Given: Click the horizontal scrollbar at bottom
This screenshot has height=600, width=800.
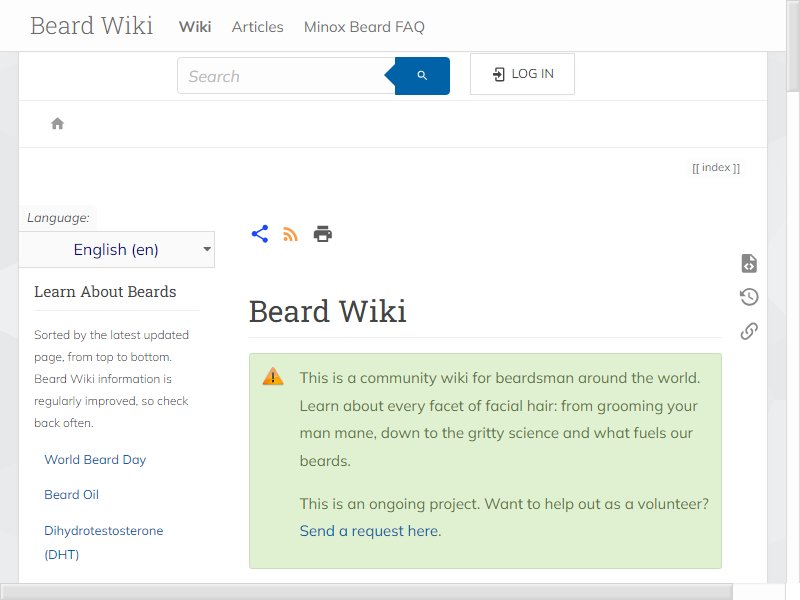Looking at the screenshot, I should point(366,592).
